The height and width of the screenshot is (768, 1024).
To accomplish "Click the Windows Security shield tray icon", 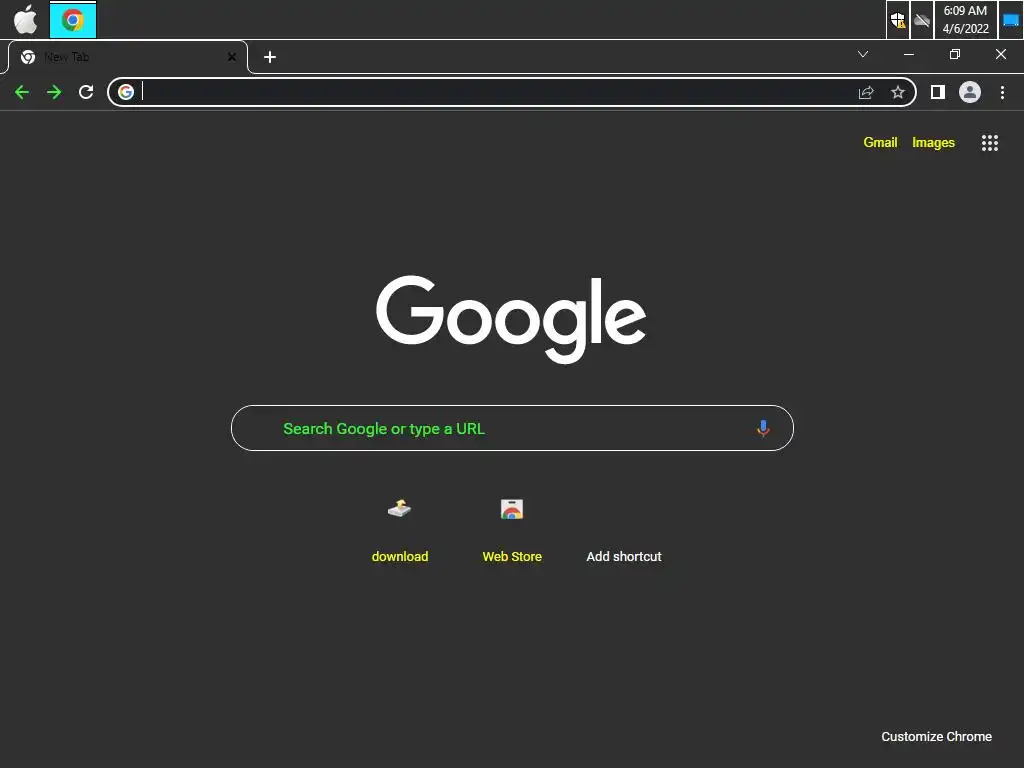I will point(898,20).
